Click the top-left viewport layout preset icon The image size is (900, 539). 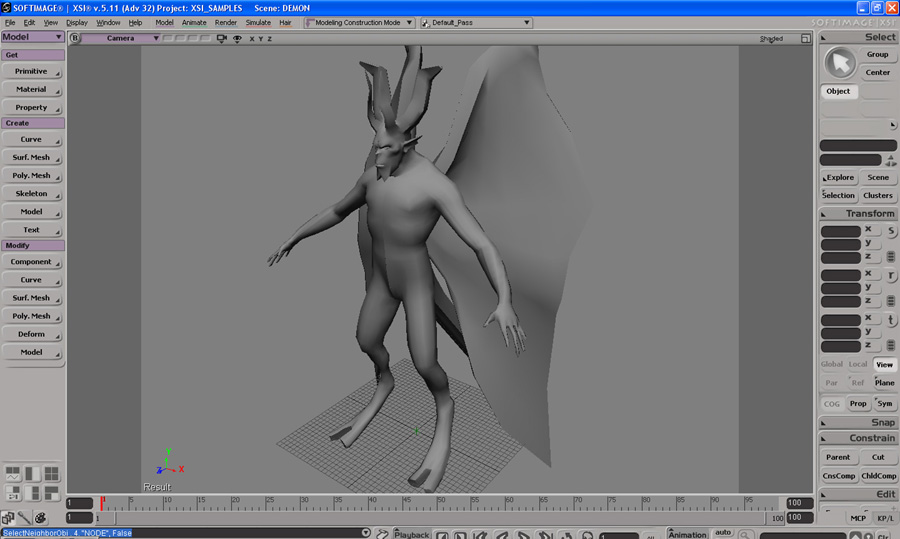(x=13, y=474)
